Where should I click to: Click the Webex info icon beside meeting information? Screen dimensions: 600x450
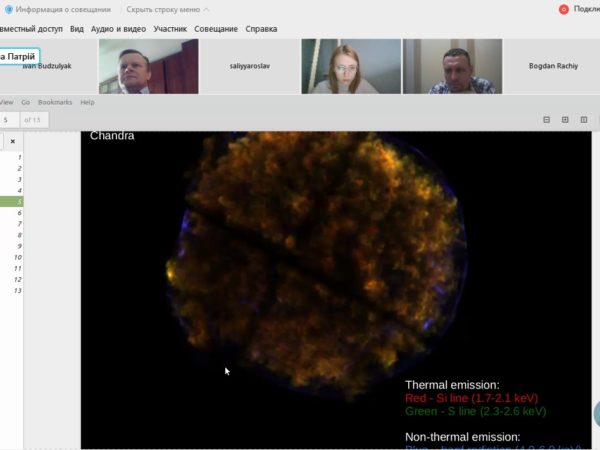tap(8, 9)
